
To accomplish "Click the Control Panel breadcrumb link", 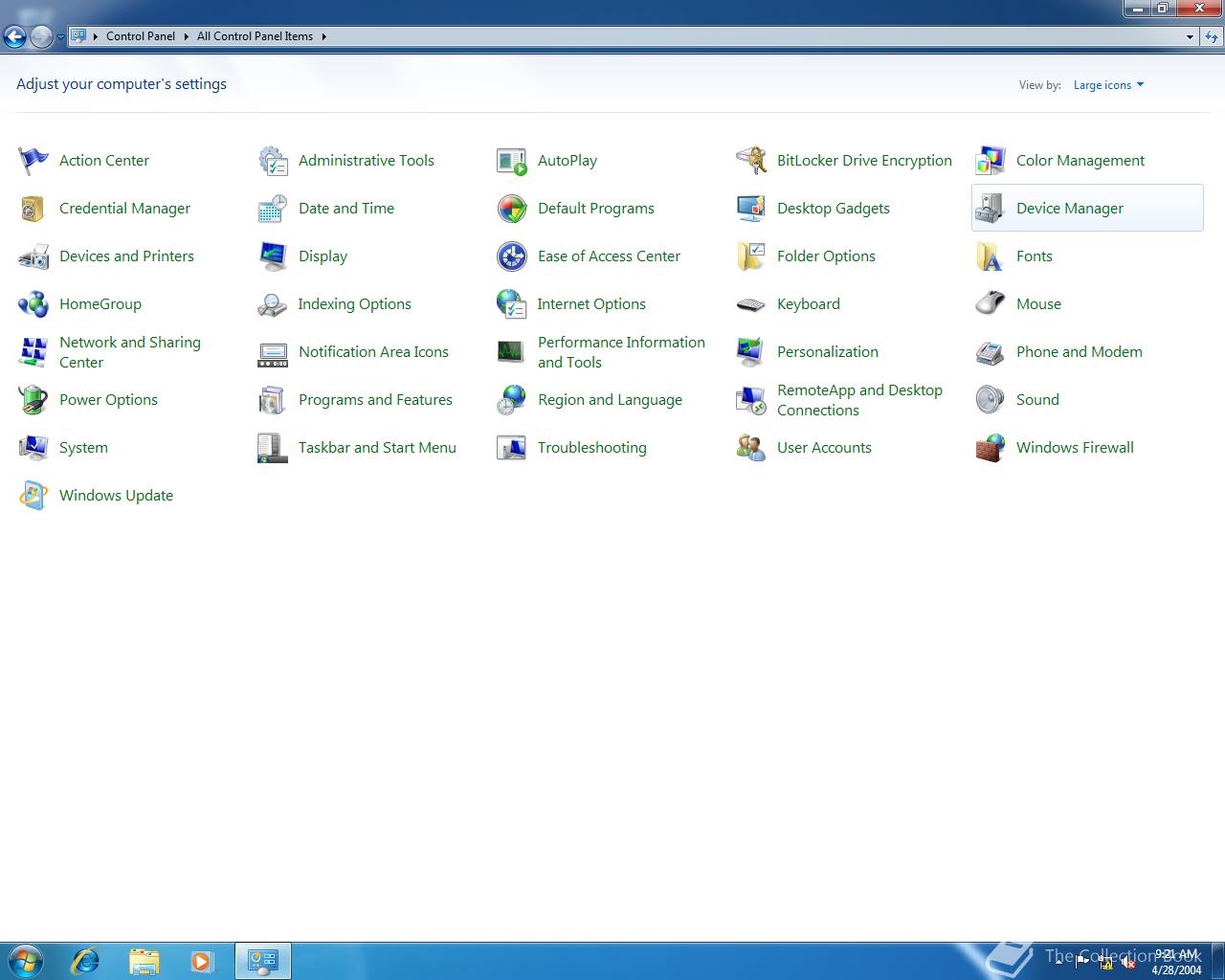I will click(141, 36).
